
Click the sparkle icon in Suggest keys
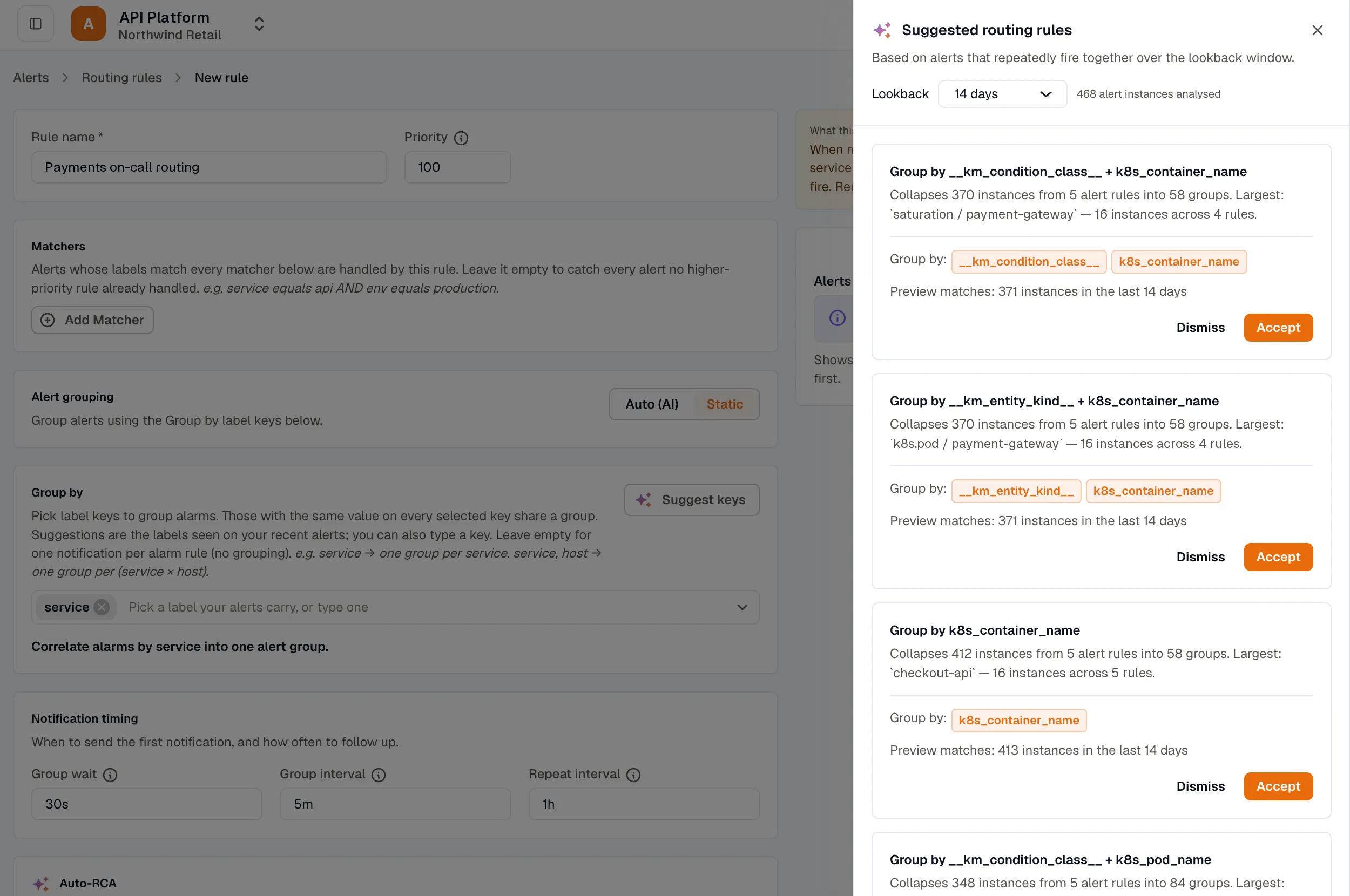pyautogui.click(x=644, y=499)
